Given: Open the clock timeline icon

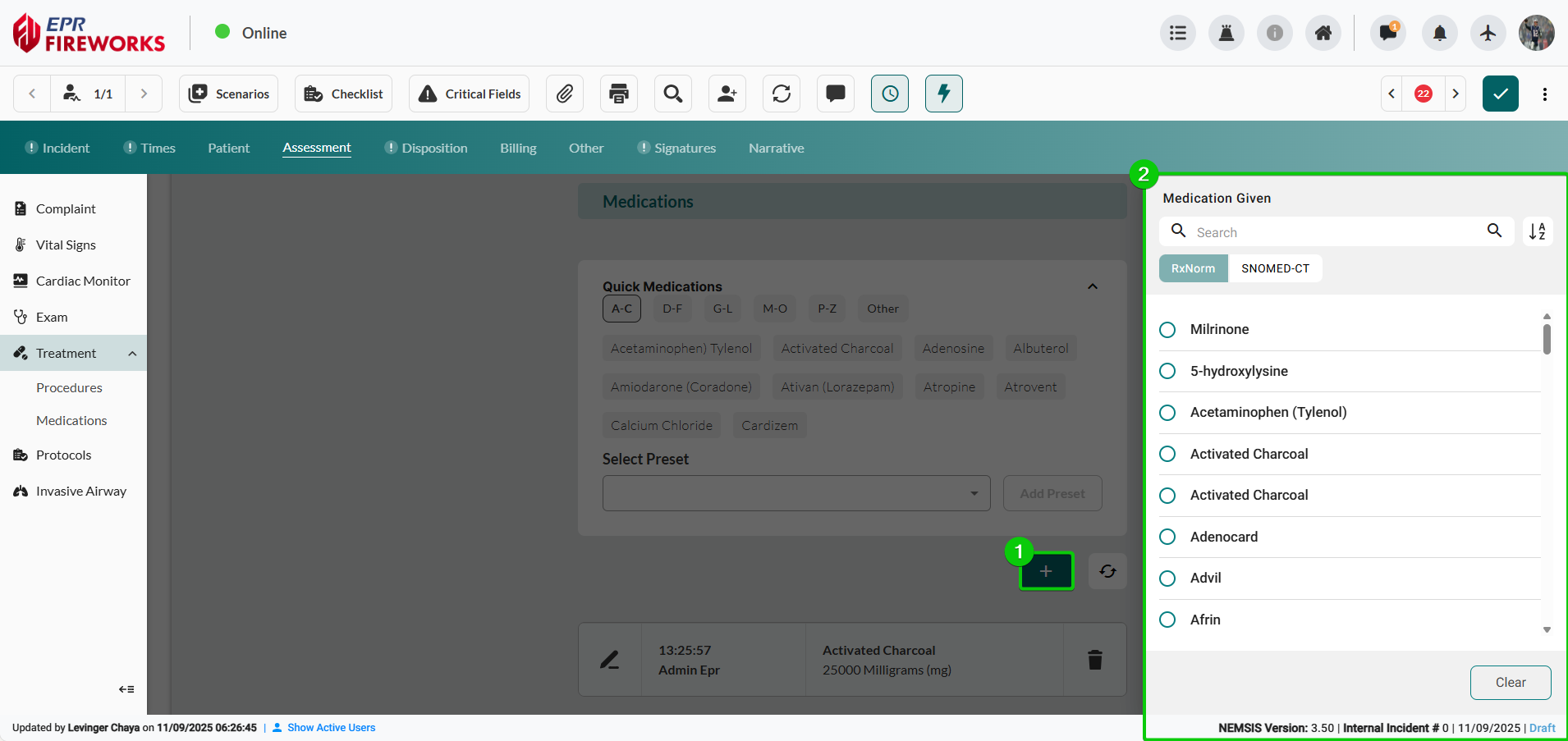Looking at the screenshot, I should tap(890, 94).
